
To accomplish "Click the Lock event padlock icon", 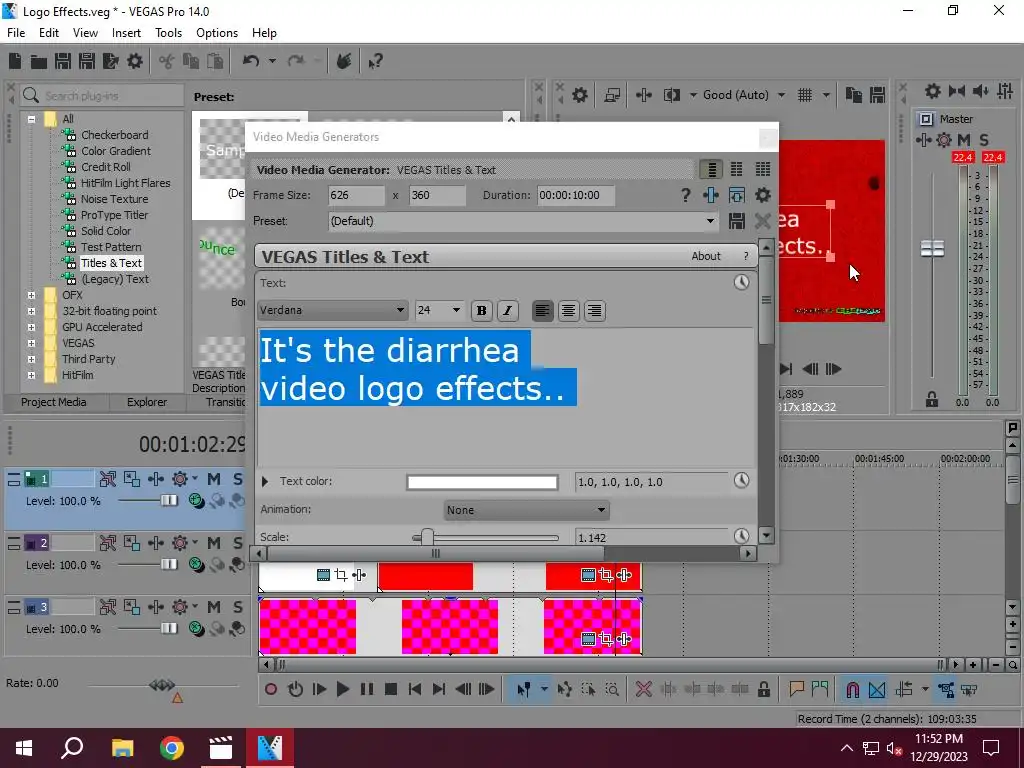I will click(763, 689).
